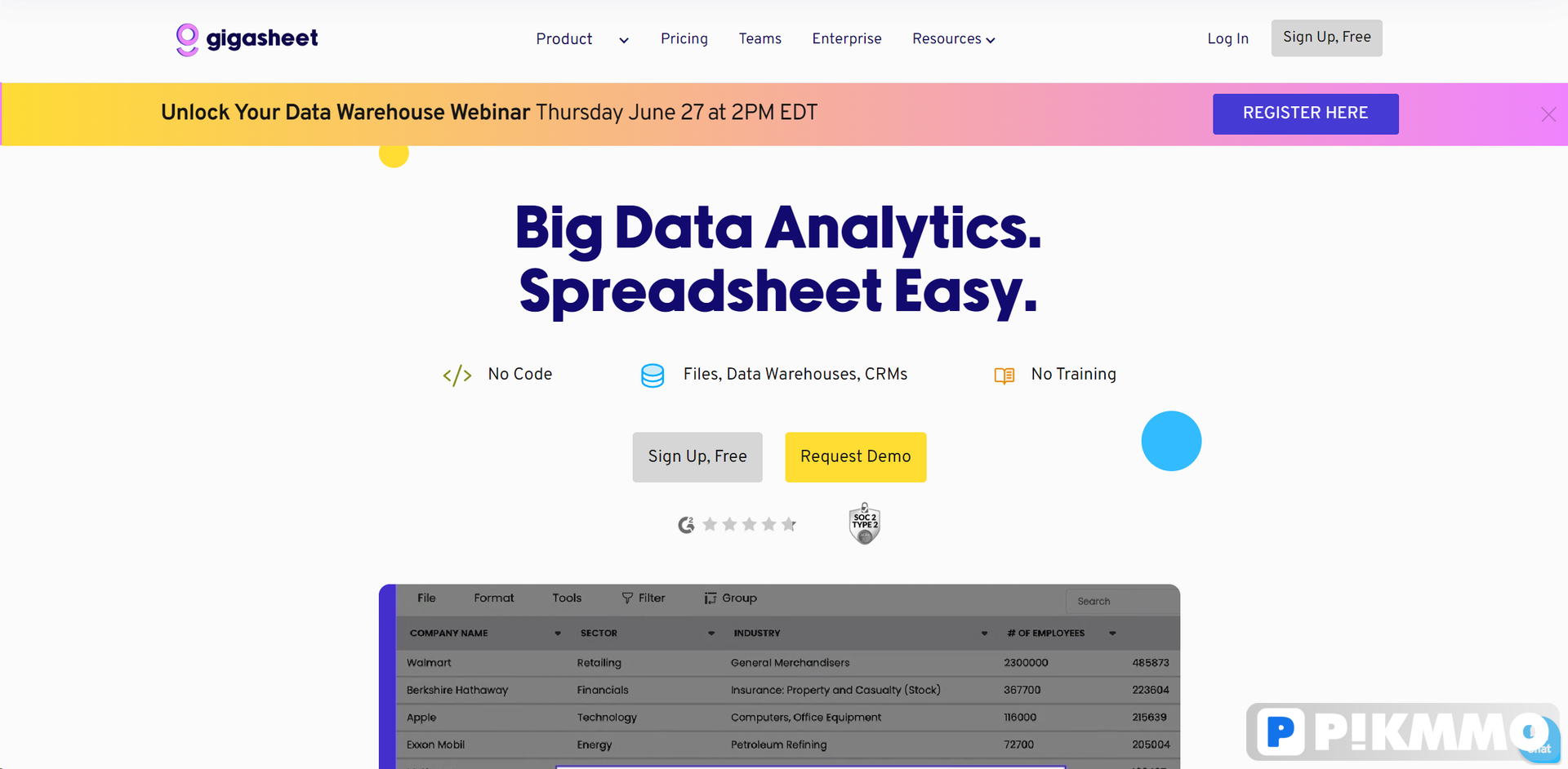This screenshot has width=1568, height=769.
Task: Click the Group icon
Action: pos(710,598)
